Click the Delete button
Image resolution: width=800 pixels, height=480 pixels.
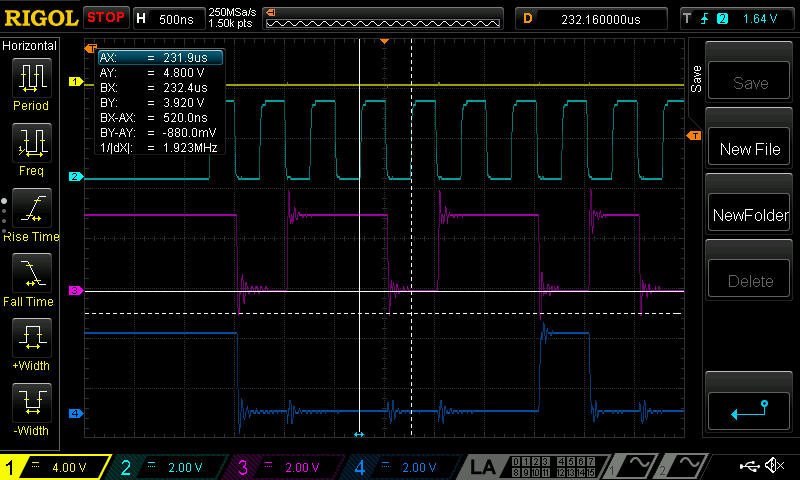point(749,280)
